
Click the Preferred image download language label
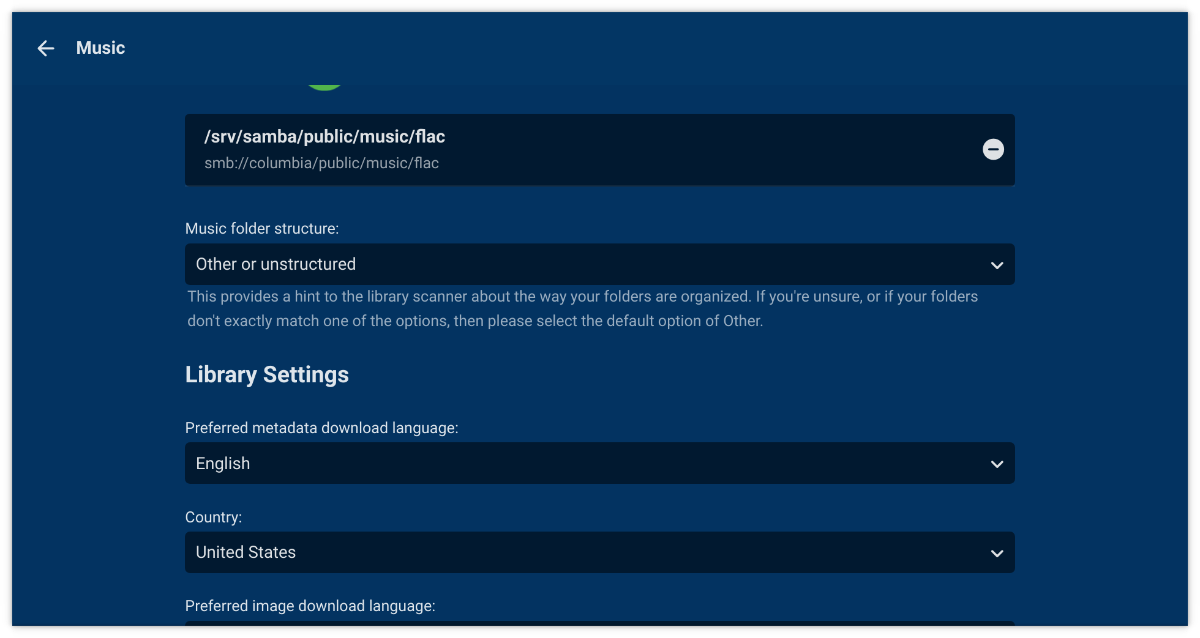point(310,606)
